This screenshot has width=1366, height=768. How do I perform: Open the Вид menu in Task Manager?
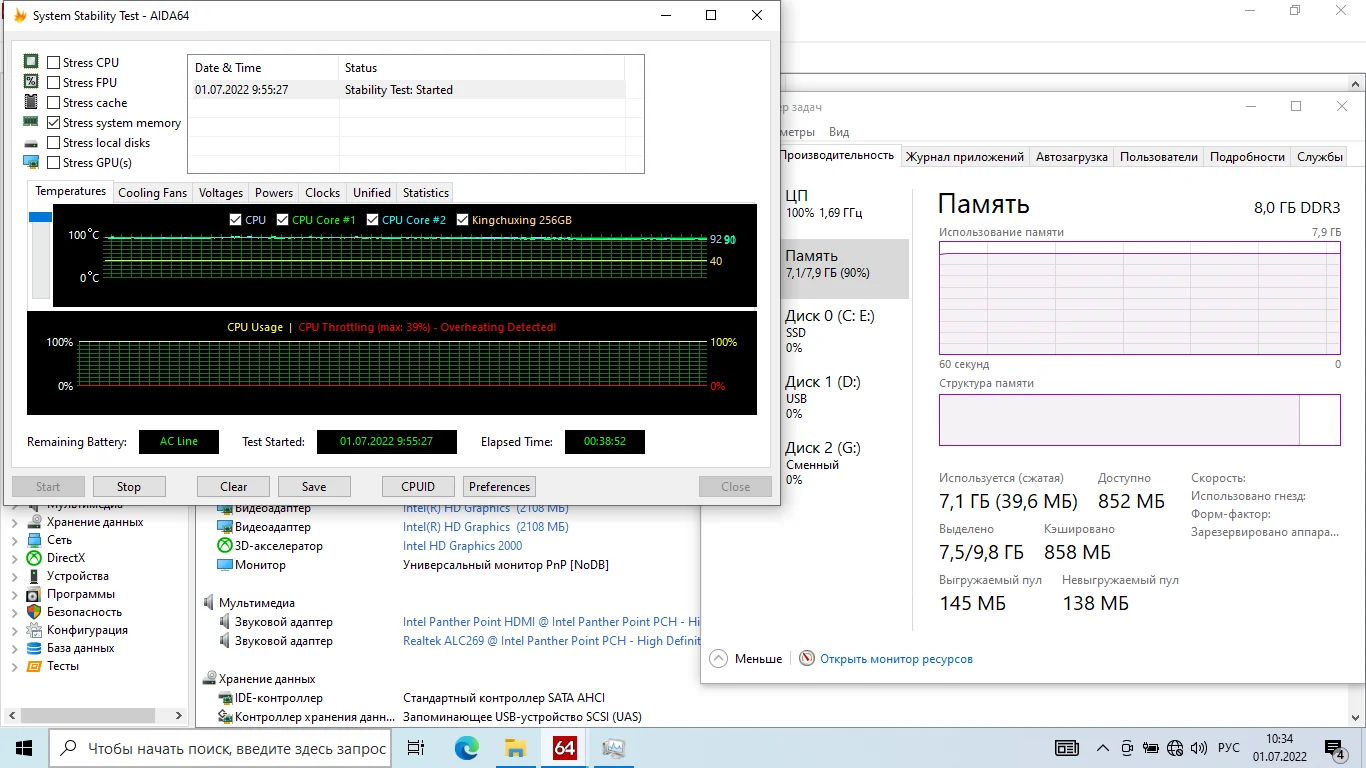coord(839,132)
